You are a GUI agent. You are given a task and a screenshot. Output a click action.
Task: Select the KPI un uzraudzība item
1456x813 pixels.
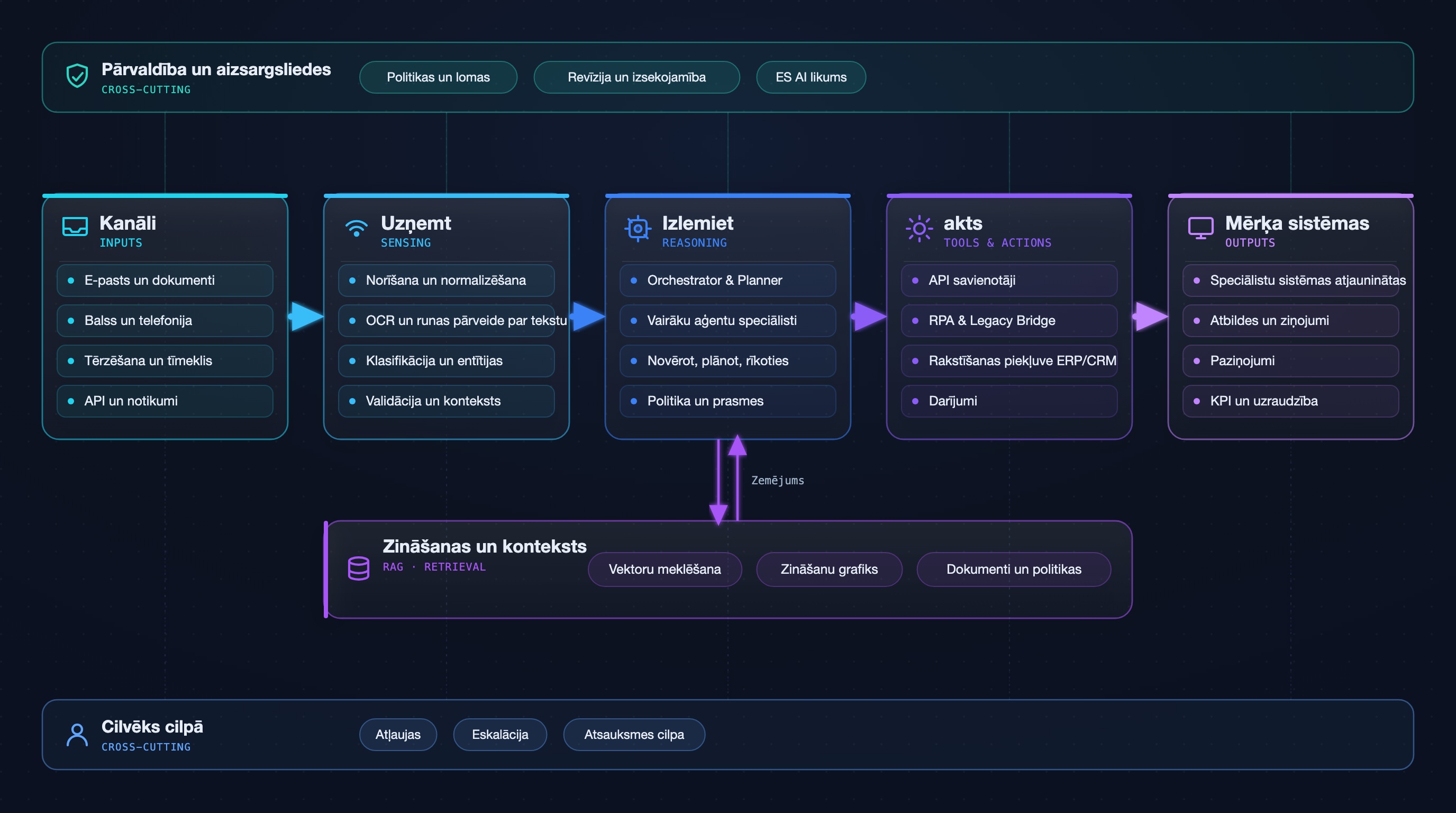tap(1291, 401)
